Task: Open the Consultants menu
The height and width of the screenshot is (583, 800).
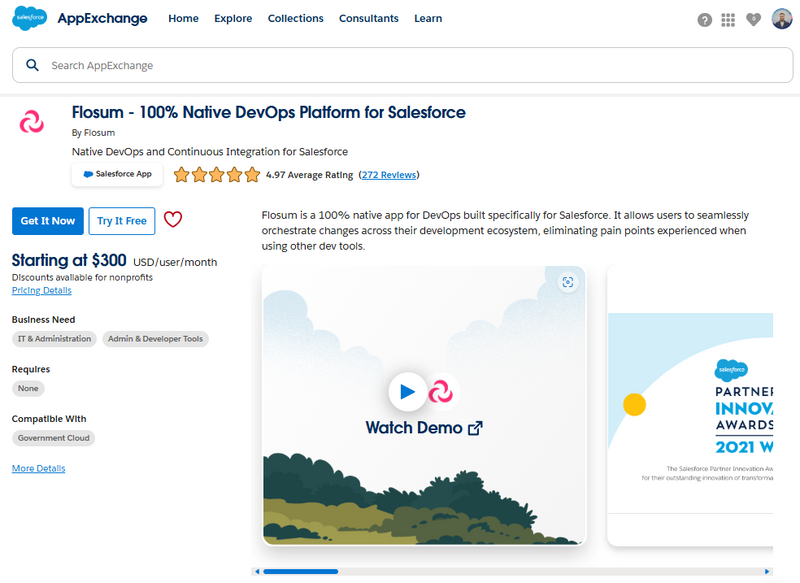Action: click(369, 18)
